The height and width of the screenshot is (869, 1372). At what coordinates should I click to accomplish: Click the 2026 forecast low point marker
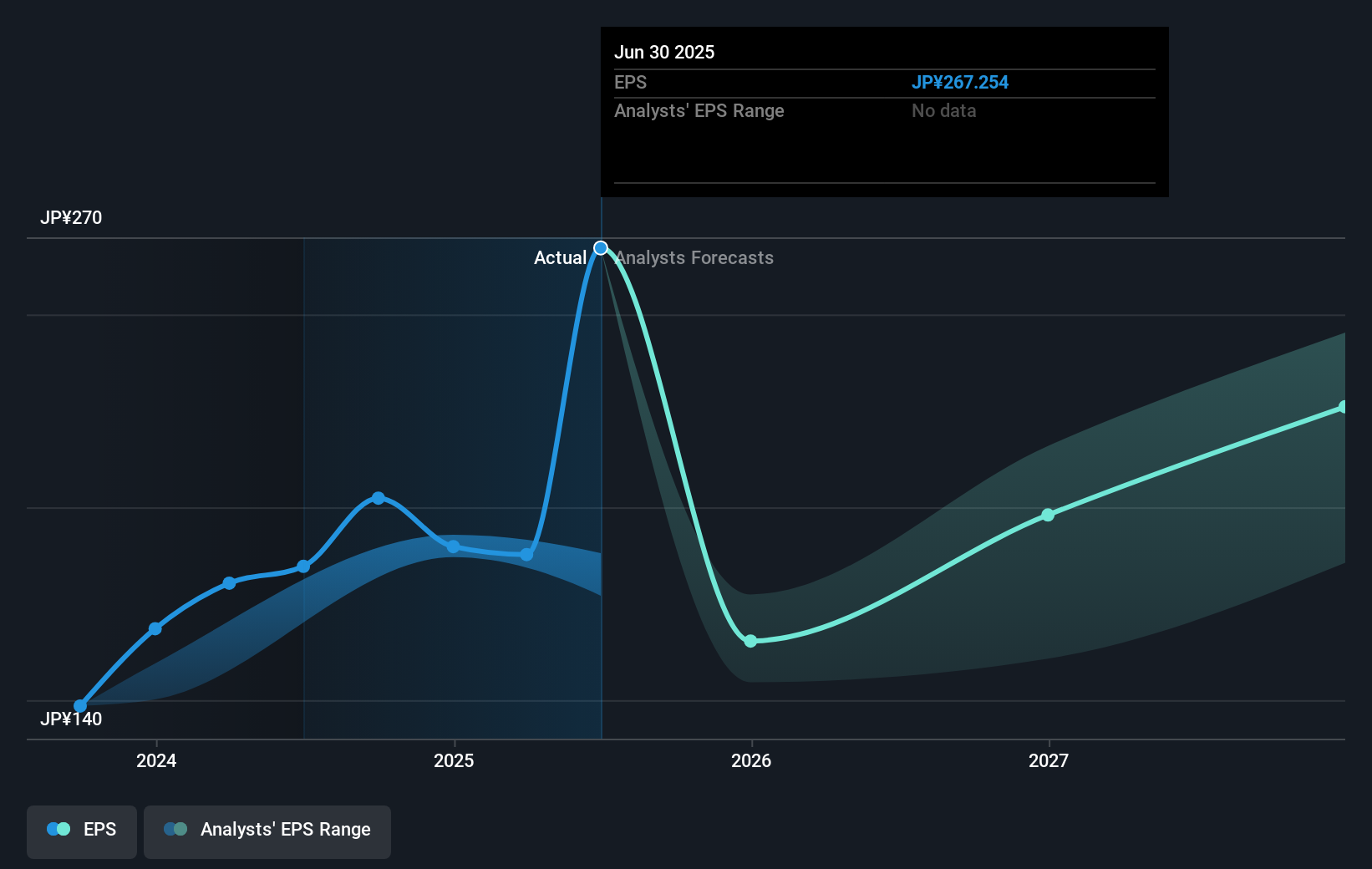coord(751,641)
